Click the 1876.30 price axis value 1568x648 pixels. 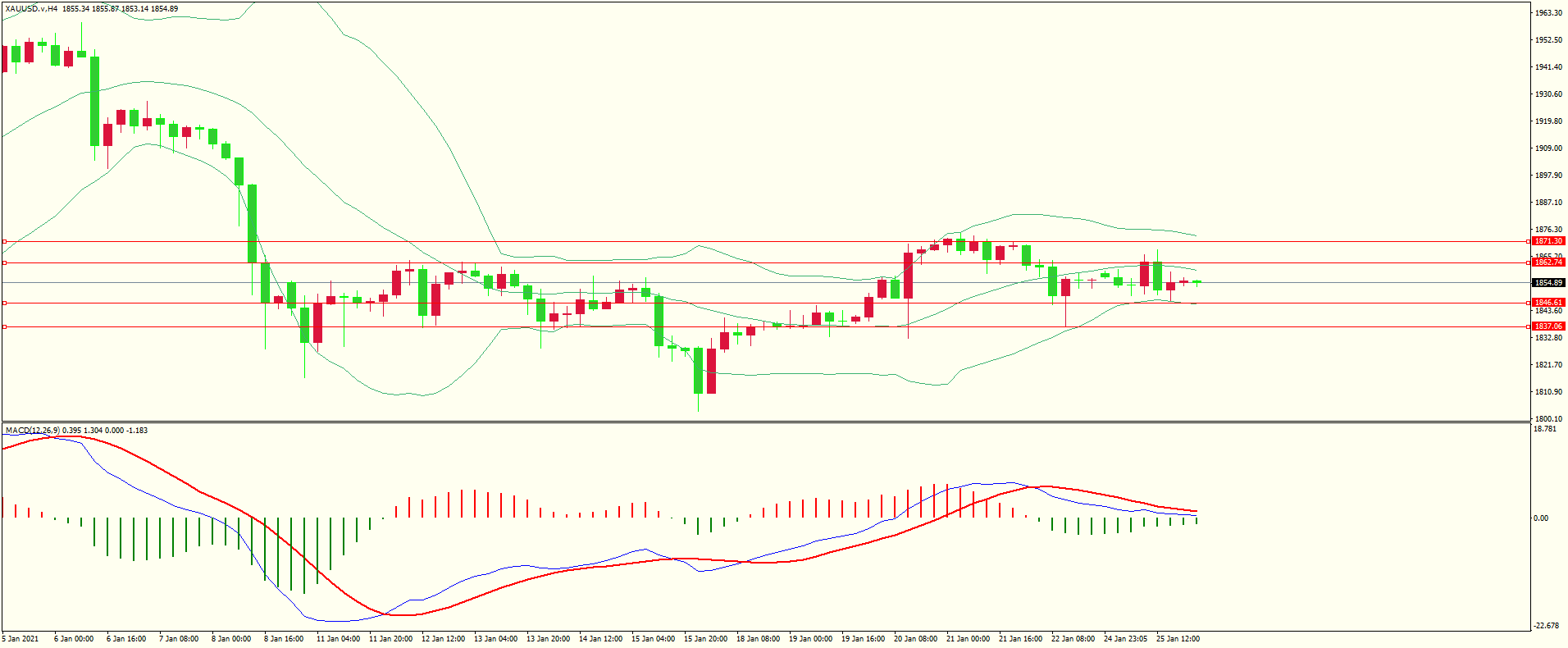tap(1548, 230)
